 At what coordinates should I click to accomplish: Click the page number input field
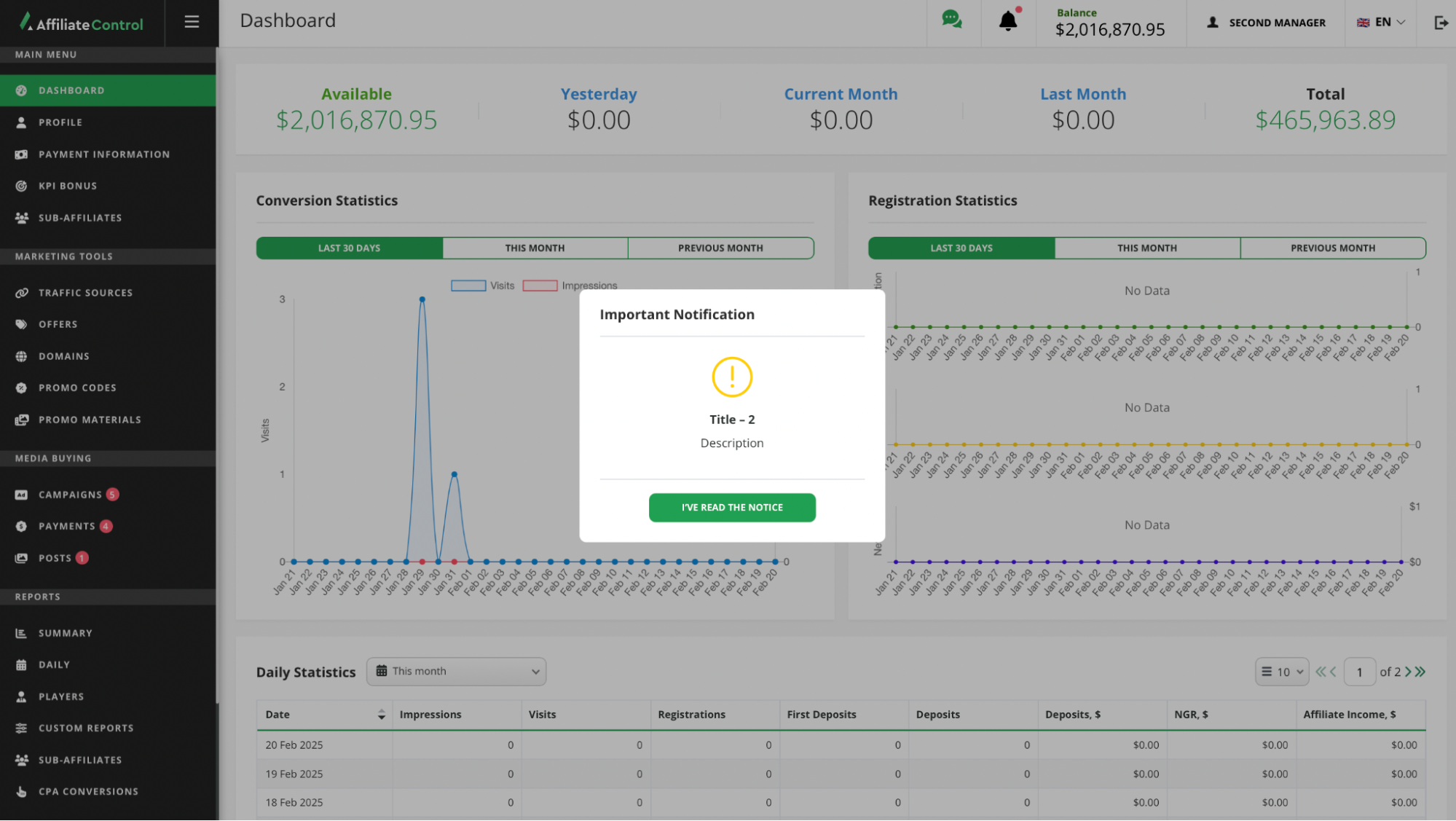(x=1359, y=672)
